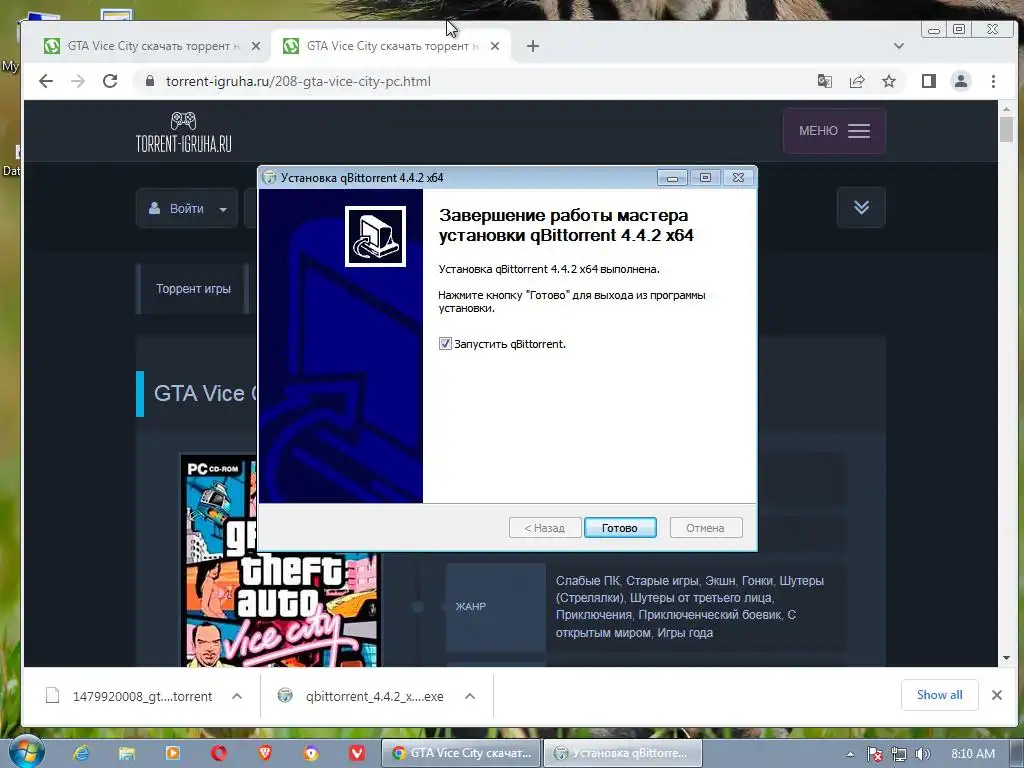Open downloaded 1479920008_gt....torrent file
Image resolution: width=1024 pixels, height=768 pixels.
[x=129, y=696]
